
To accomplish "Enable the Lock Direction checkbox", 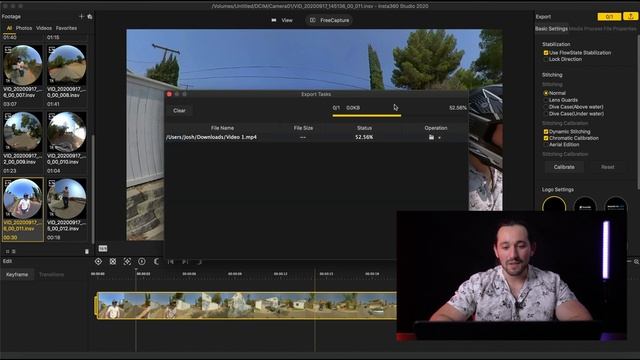I will click(x=546, y=59).
